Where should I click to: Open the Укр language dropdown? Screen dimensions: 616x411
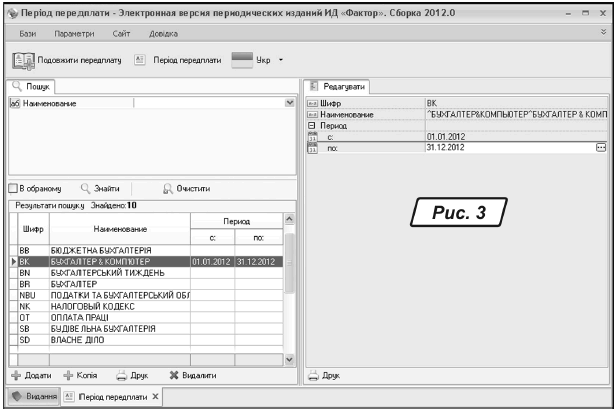282,60
